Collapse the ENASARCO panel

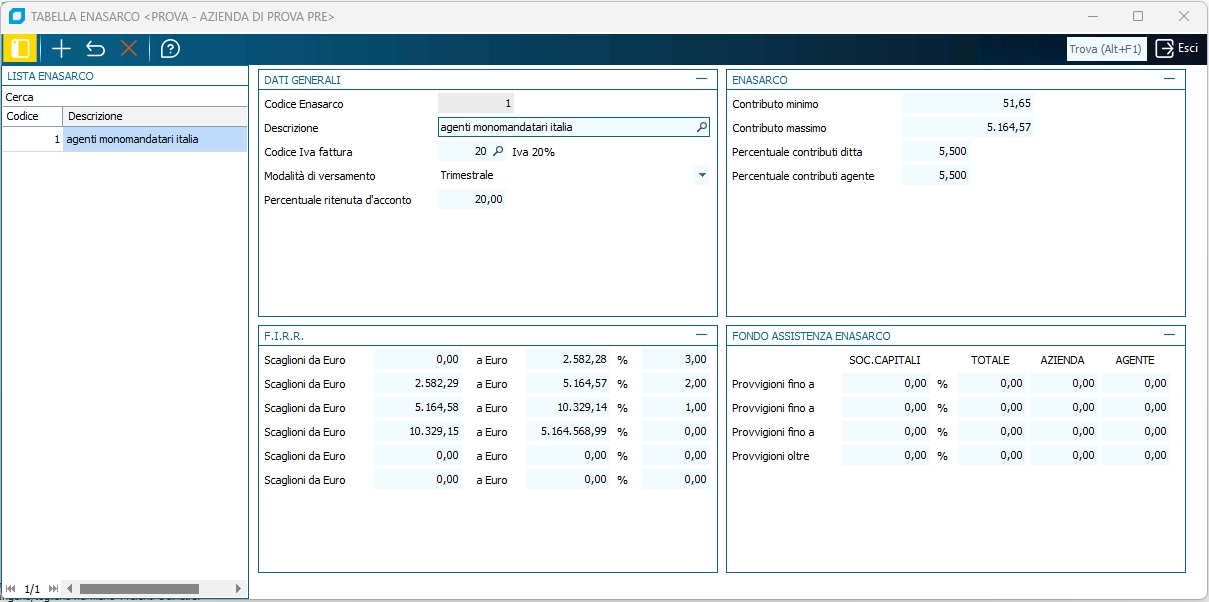(1169, 79)
